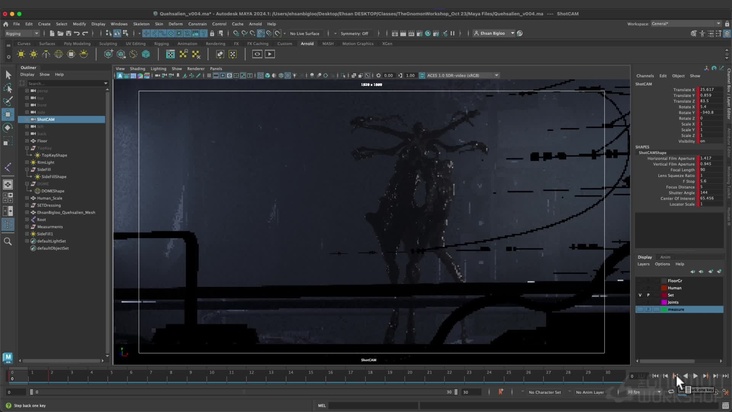
Task: Click the Home icon in menu bar
Action: point(6,24)
